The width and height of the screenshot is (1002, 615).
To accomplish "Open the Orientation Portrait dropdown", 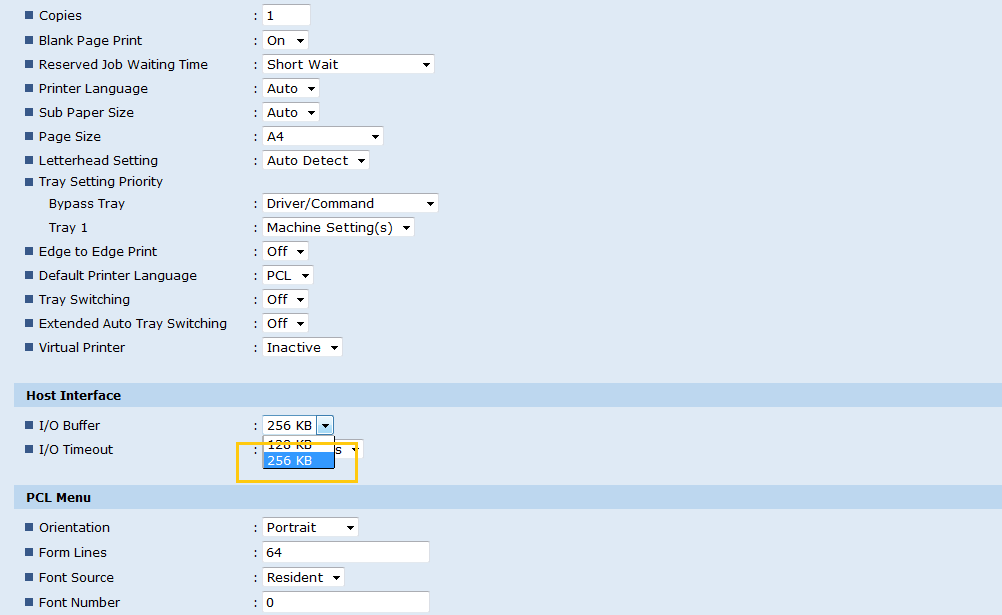I will 310,528.
